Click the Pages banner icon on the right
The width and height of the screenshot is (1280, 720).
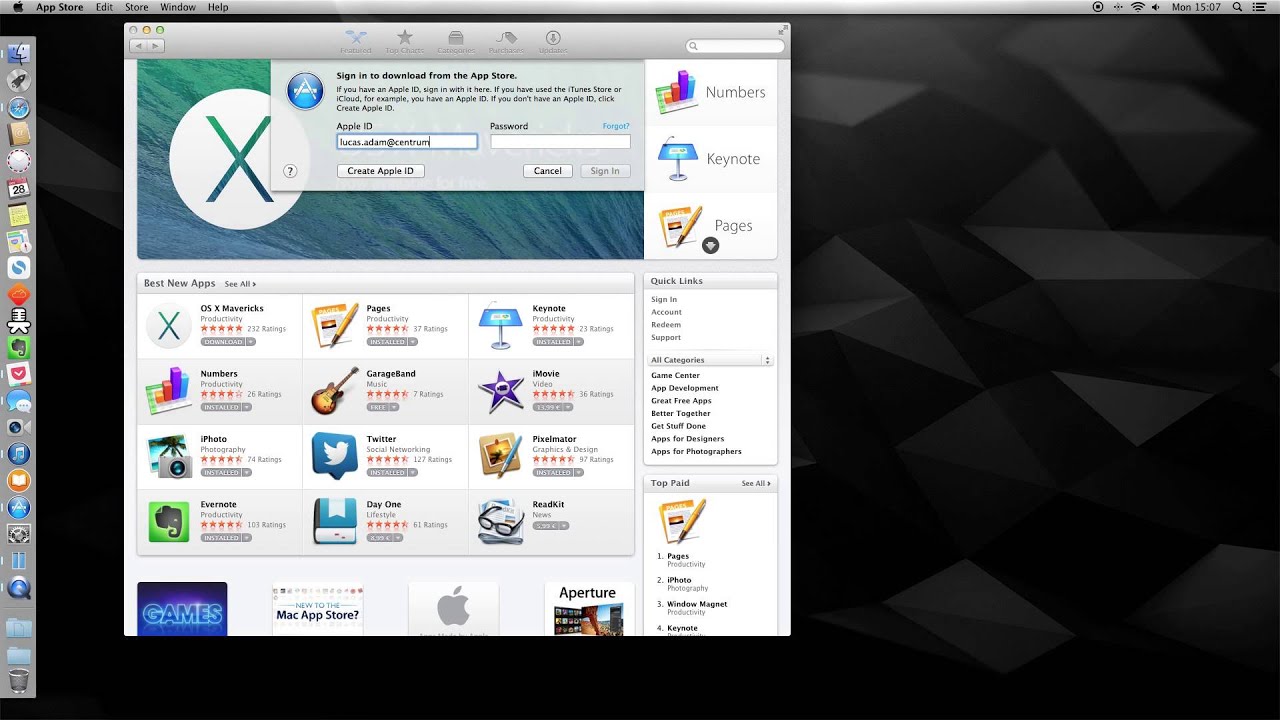tap(681, 226)
